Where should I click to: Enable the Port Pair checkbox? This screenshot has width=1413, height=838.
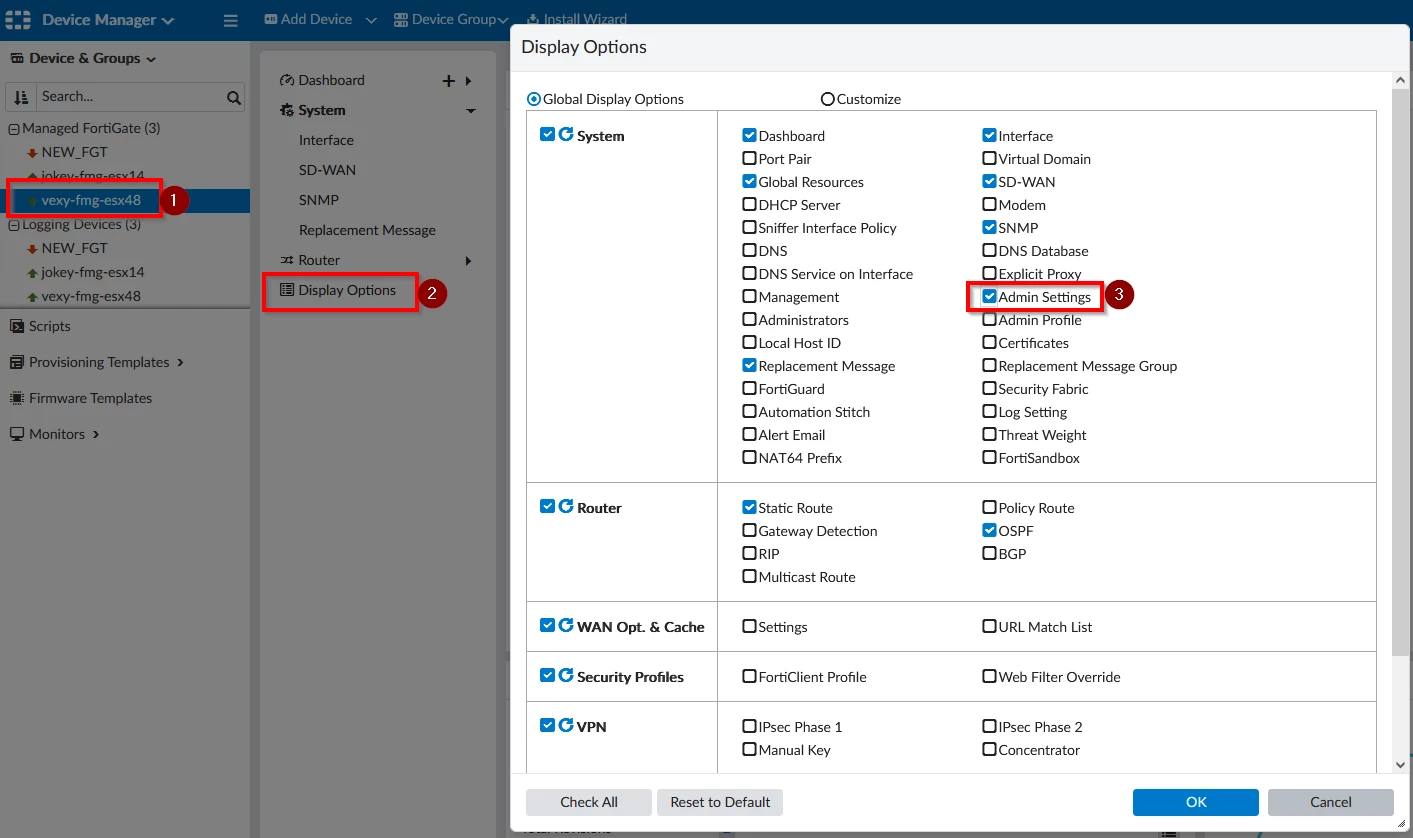coord(749,158)
